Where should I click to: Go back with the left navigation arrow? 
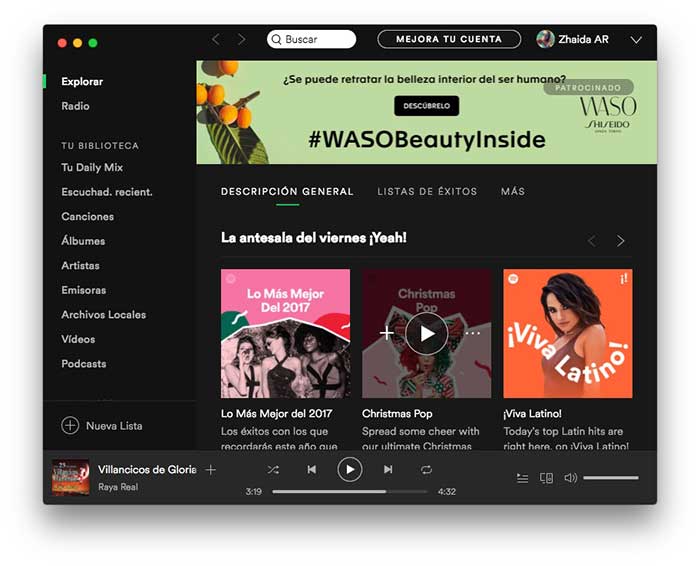click(x=216, y=39)
